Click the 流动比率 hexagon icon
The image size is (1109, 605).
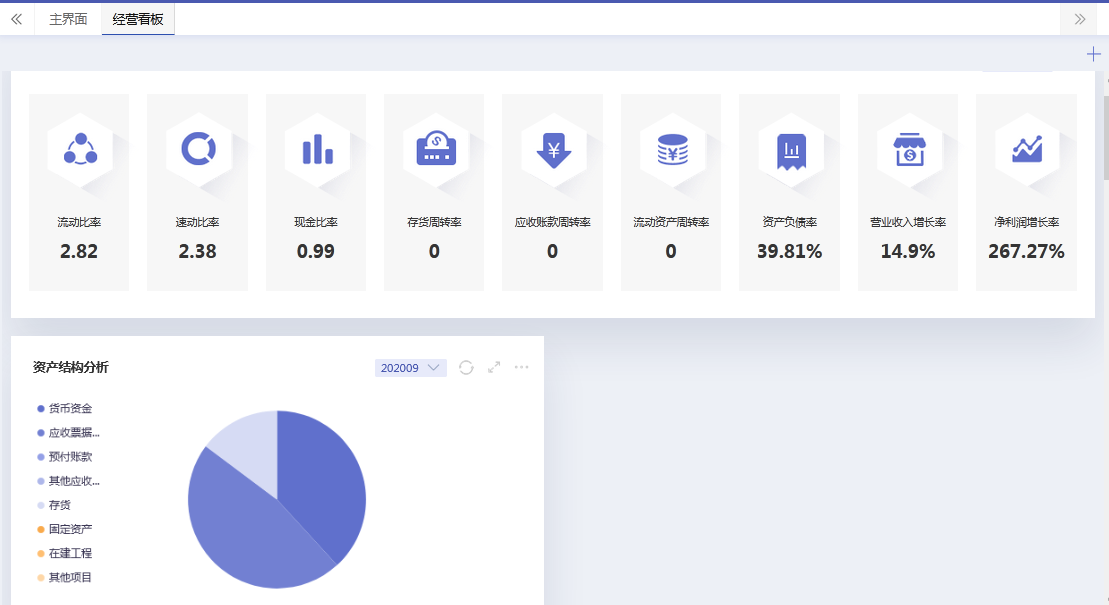tap(79, 150)
